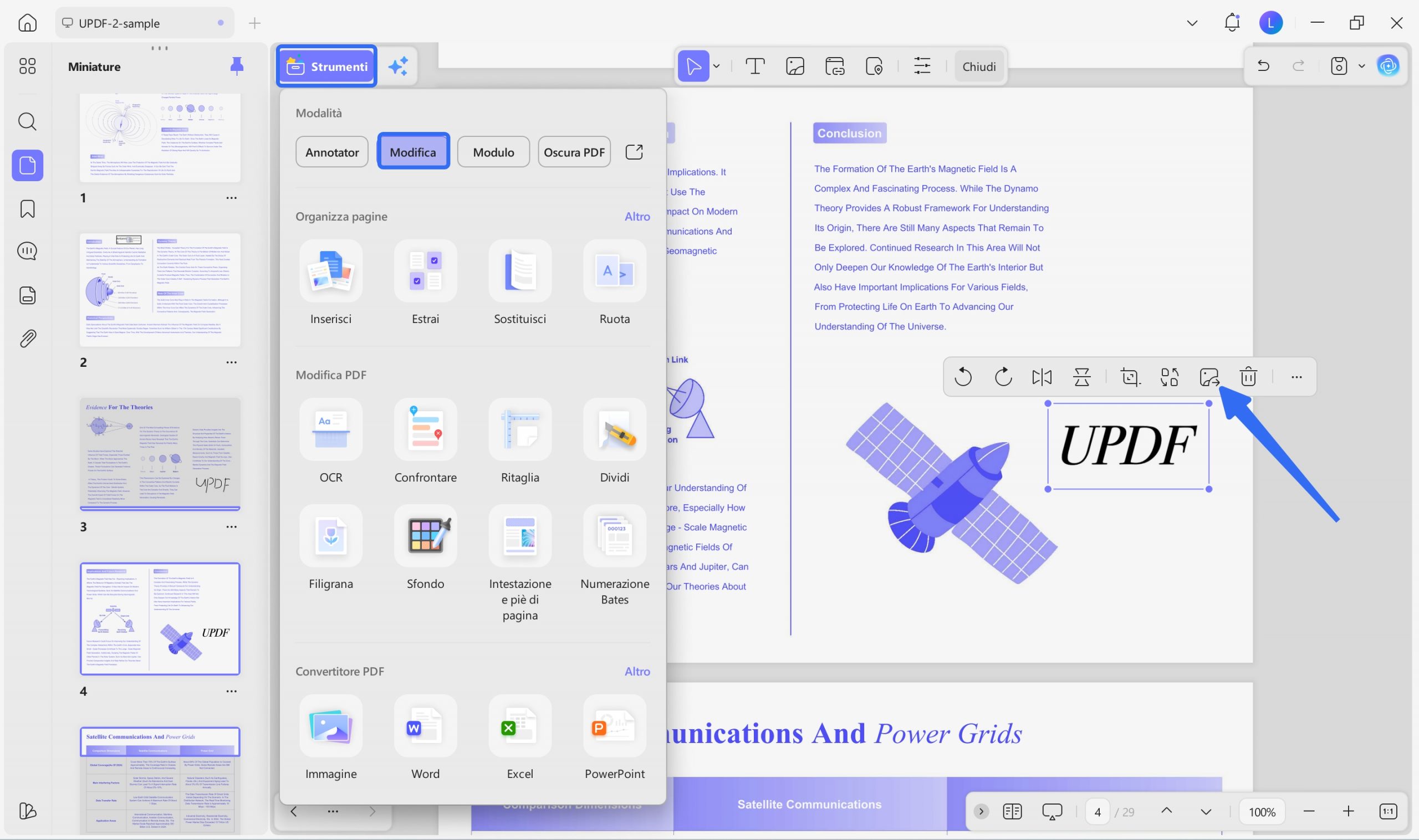Open more options for thumbnail 3
Viewport: 1419px width, 840px height.
click(x=231, y=526)
